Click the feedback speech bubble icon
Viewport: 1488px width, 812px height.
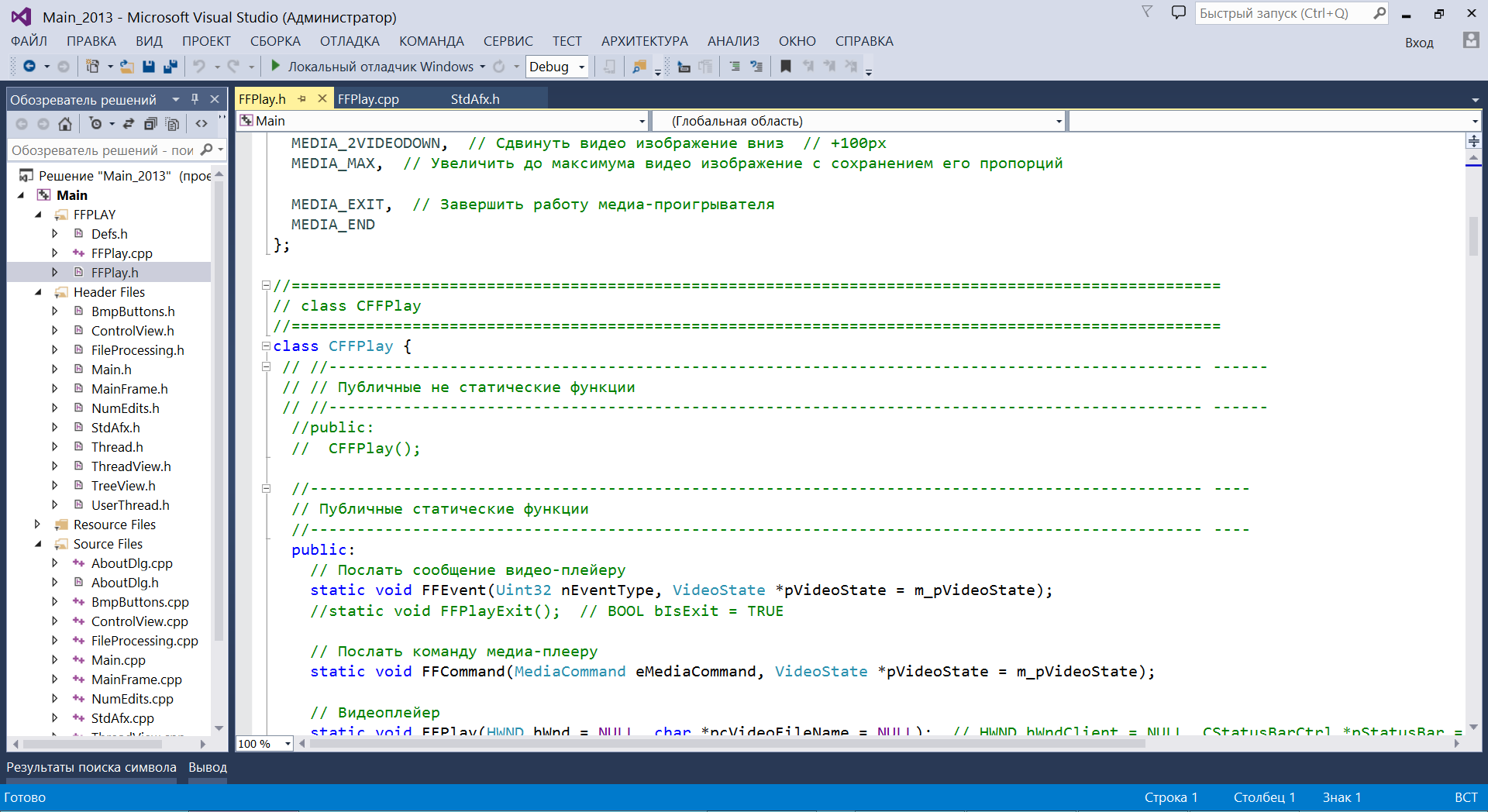1178,13
